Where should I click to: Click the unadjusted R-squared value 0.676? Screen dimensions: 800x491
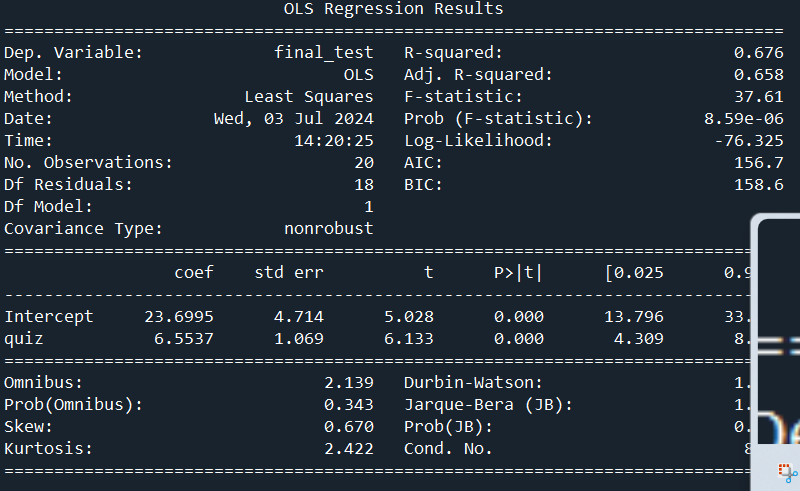(759, 53)
